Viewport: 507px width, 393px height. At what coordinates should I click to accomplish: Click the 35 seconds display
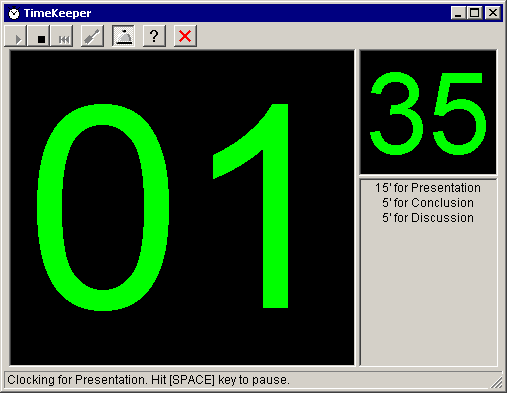[x=428, y=112]
